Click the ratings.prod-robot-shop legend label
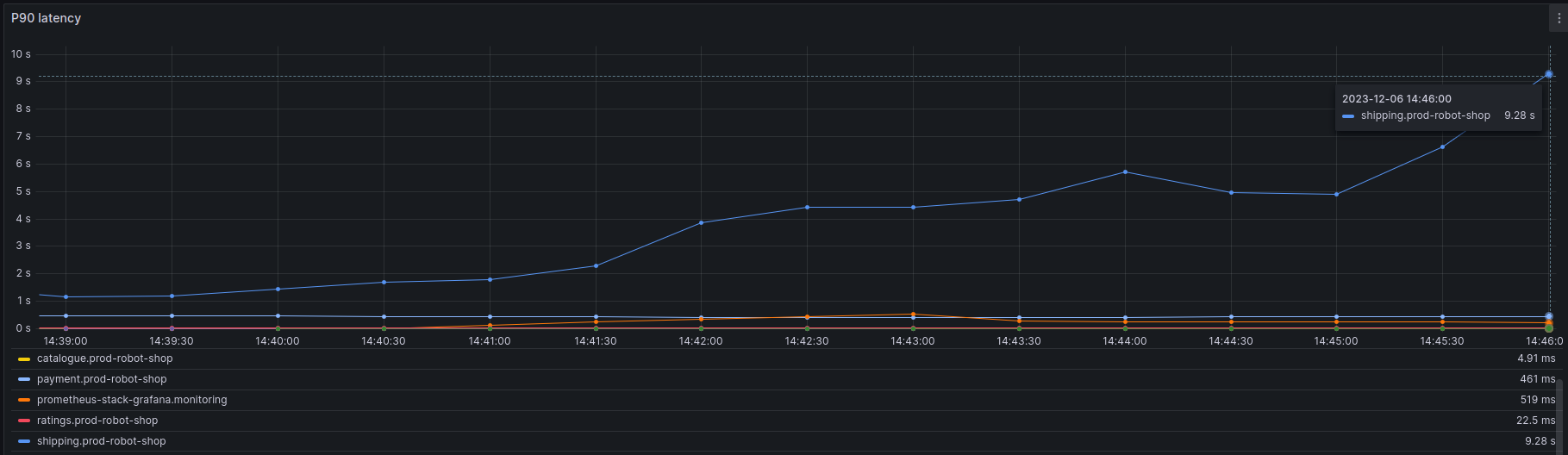 click(x=97, y=421)
